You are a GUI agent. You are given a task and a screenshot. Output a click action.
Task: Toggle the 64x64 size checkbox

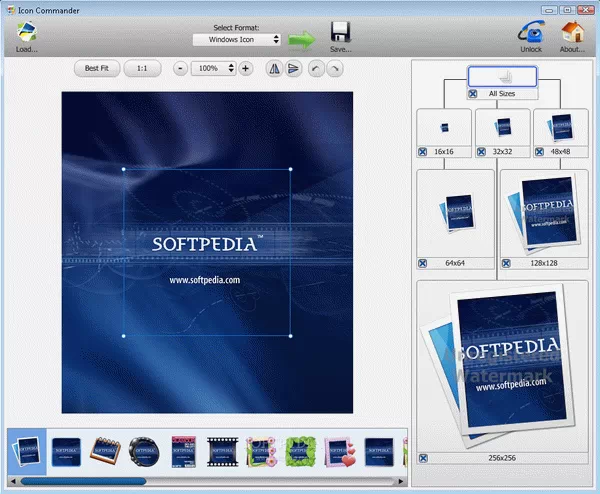click(423, 263)
